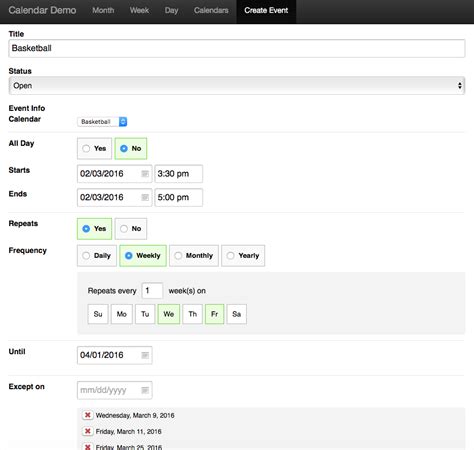The image size is (474, 450).
Task: Switch to the Month tab
Action: coord(103,10)
